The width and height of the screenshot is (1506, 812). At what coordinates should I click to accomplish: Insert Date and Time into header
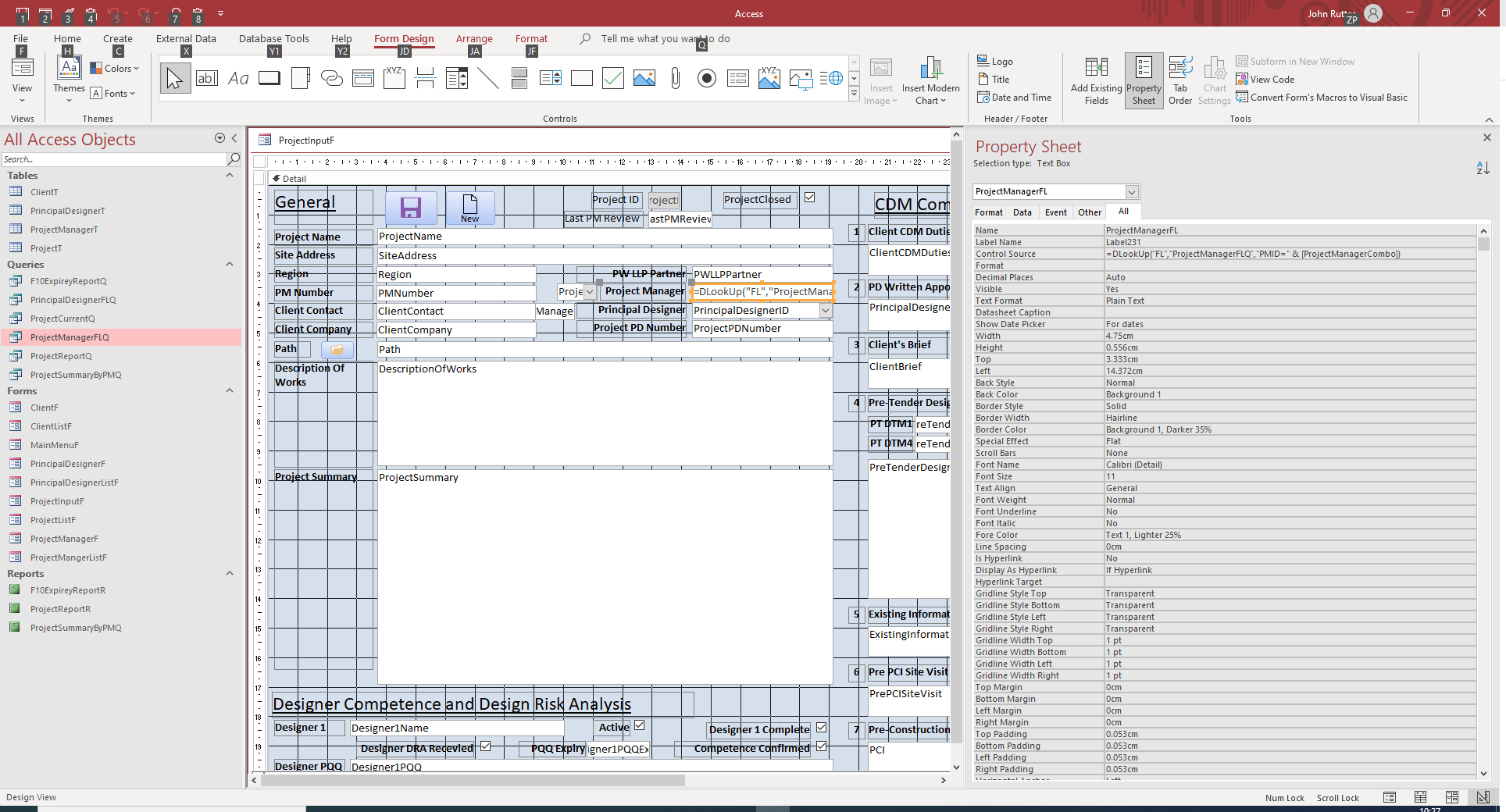pos(1015,98)
